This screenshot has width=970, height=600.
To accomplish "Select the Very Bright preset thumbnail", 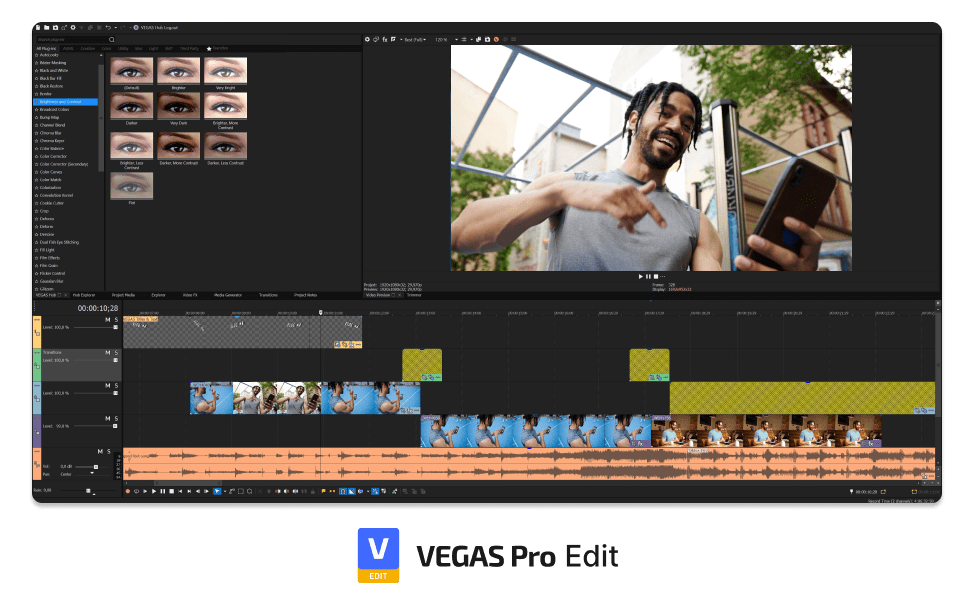I will (x=226, y=71).
